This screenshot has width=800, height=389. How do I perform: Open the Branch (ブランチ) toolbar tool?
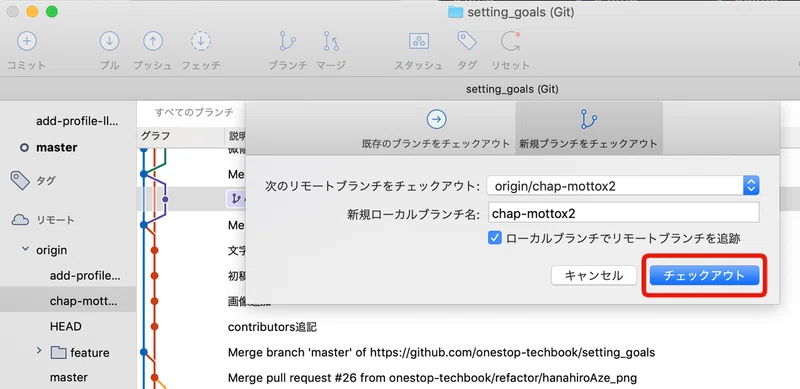tap(288, 41)
